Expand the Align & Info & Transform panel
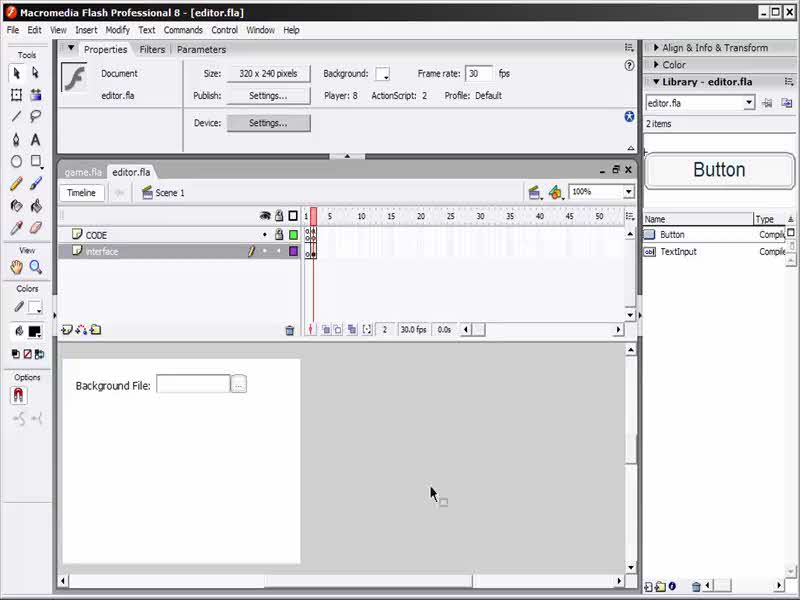 click(x=714, y=48)
